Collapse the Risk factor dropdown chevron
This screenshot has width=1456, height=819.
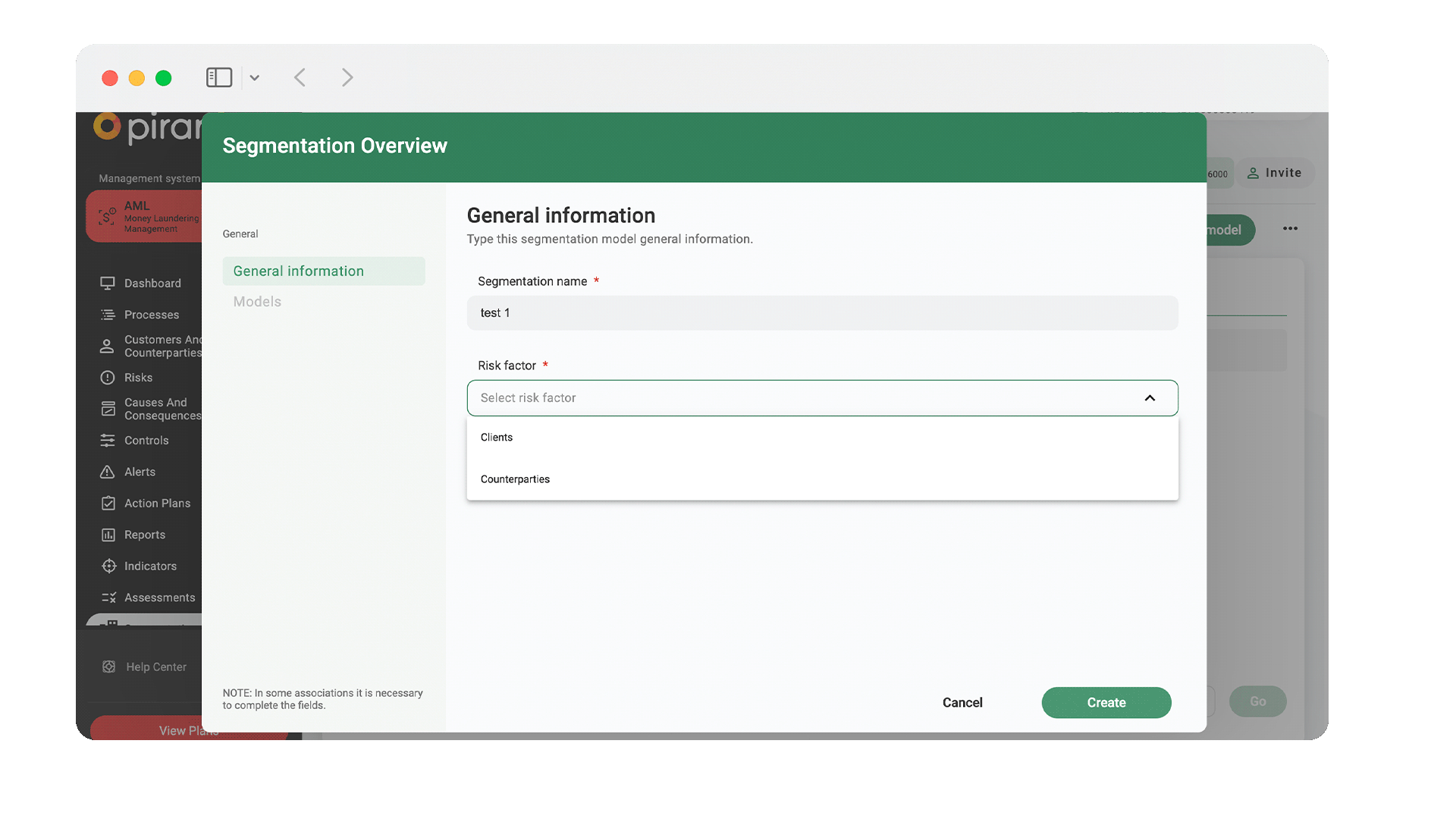click(x=1150, y=398)
